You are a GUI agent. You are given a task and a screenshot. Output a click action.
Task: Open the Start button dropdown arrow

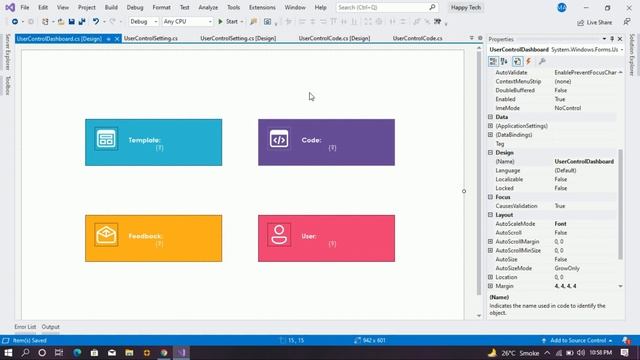(x=242, y=22)
